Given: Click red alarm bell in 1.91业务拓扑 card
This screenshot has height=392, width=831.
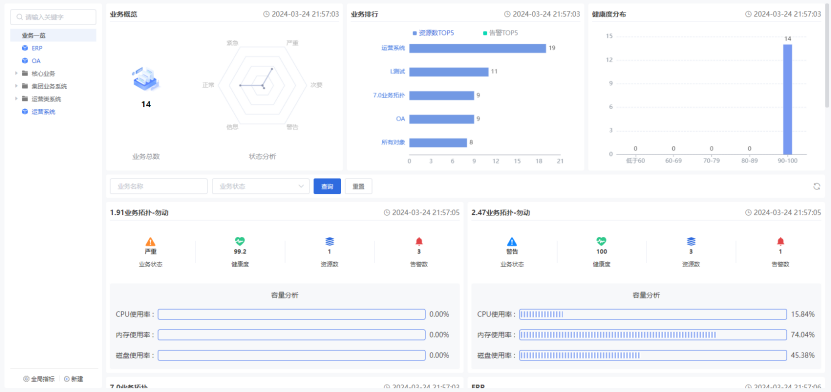Looking at the screenshot, I should tap(419, 242).
